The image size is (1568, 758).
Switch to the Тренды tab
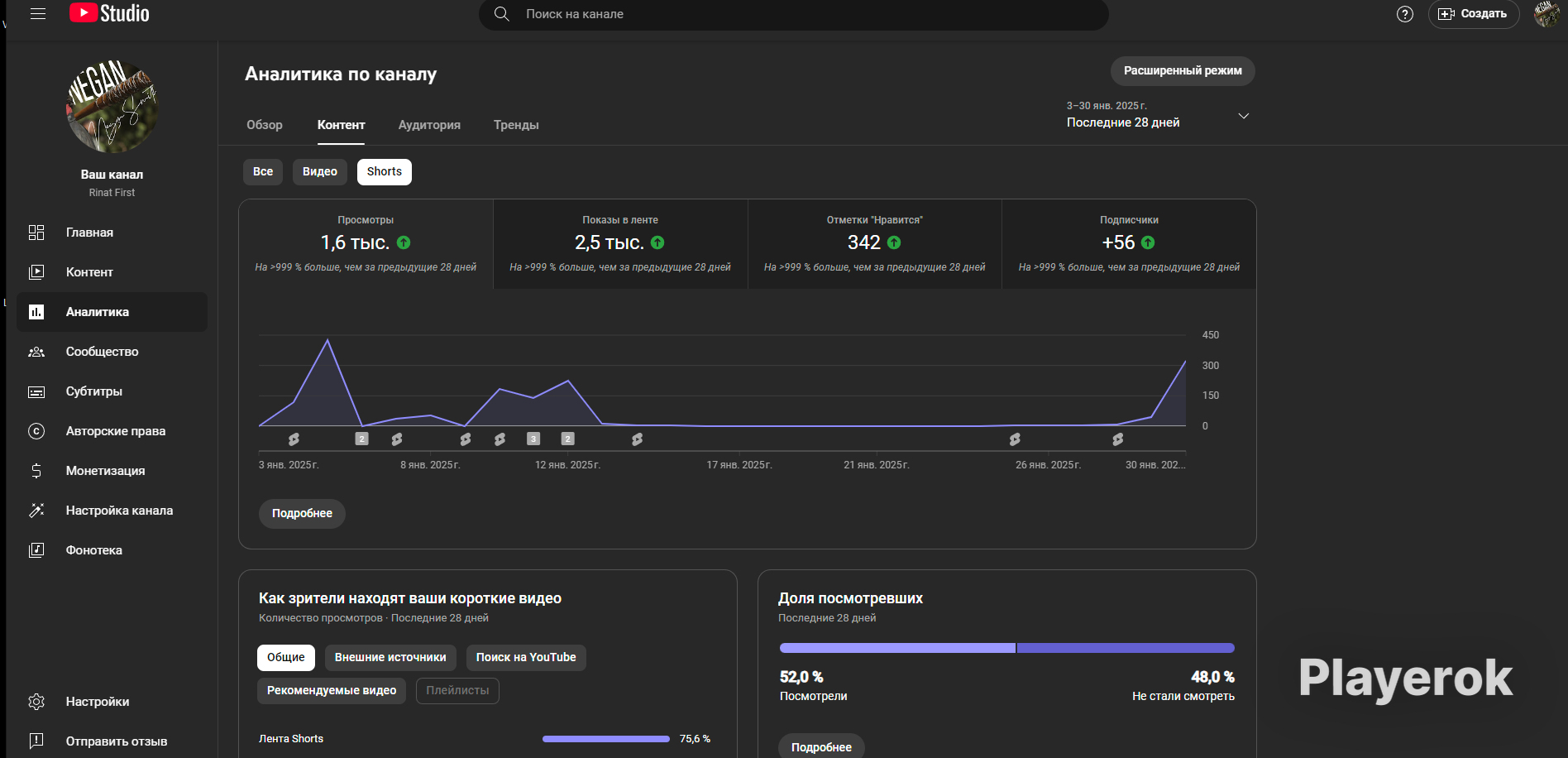516,125
